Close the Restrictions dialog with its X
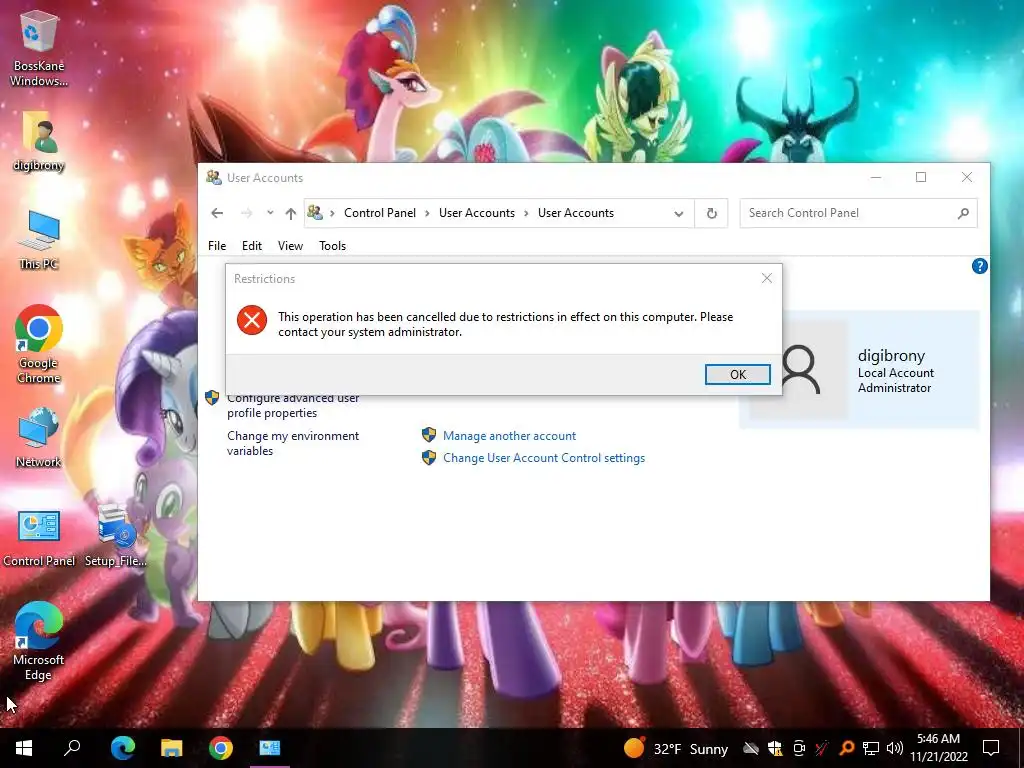Image resolution: width=1024 pixels, height=768 pixels. [x=767, y=278]
